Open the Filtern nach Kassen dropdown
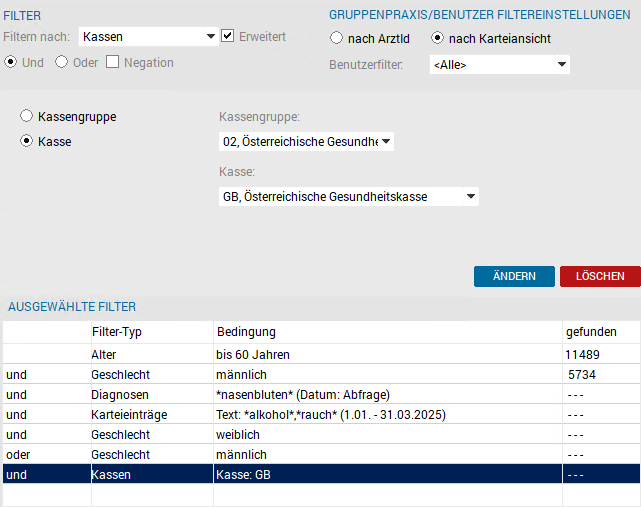The width and height of the screenshot is (641, 507). [148, 37]
